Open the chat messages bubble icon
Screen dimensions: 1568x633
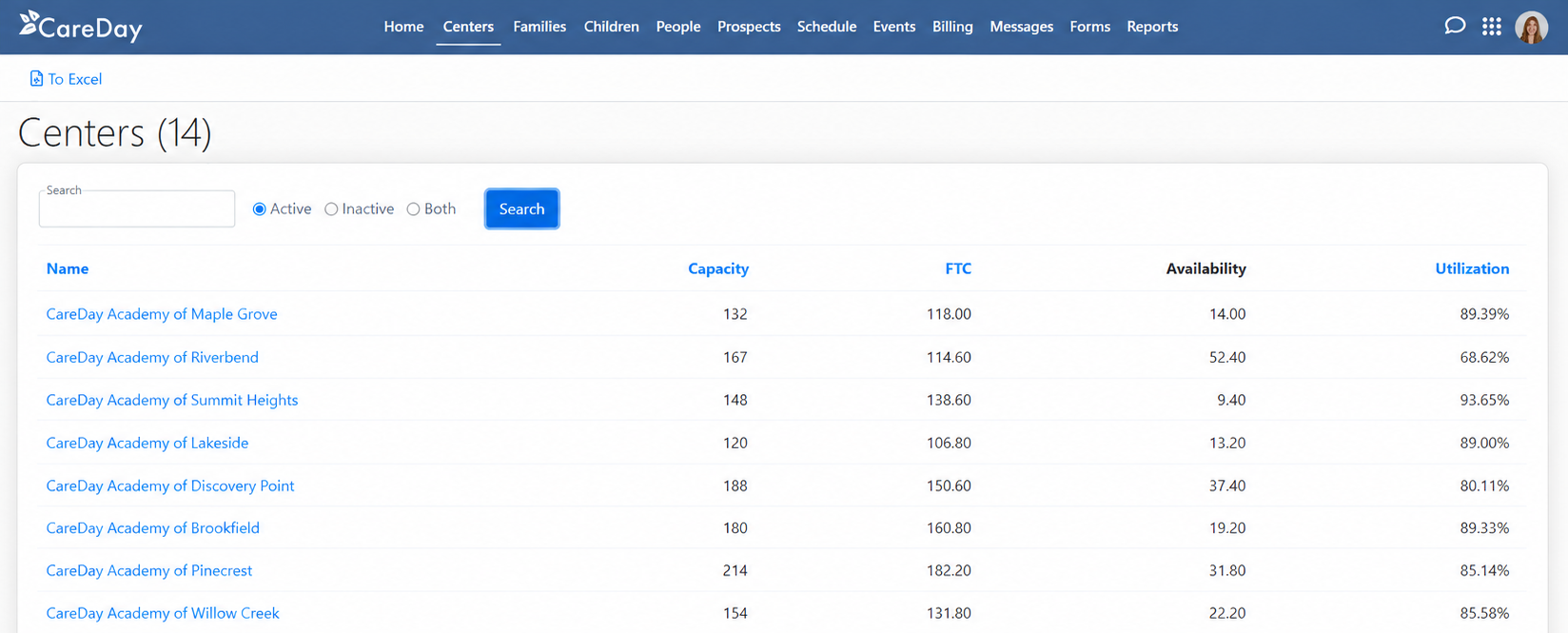[x=1455, y=27]
